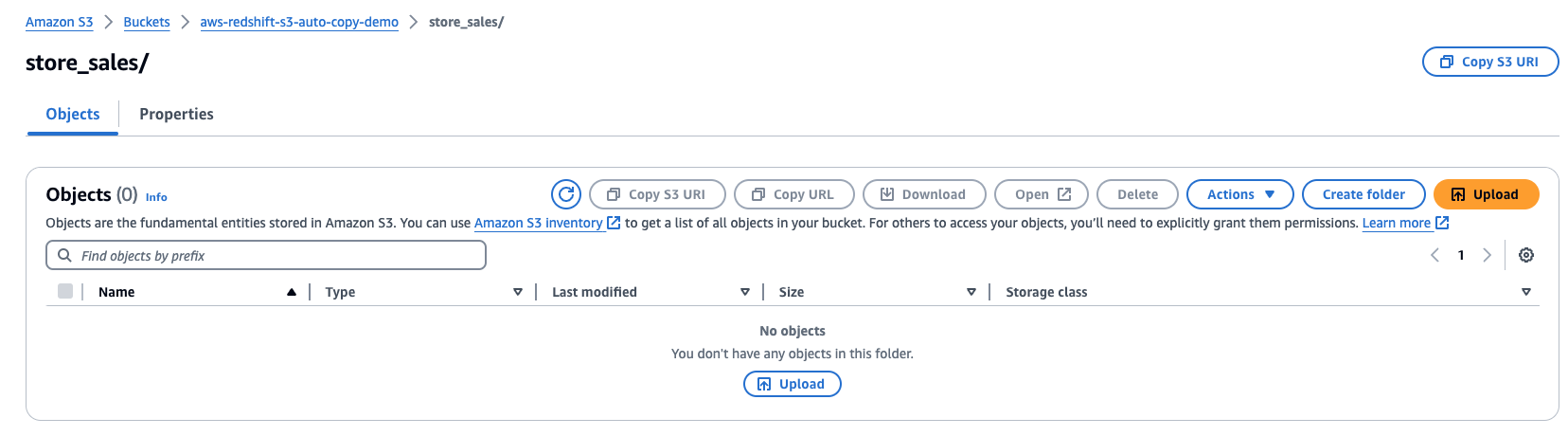Open Last modified column sort arrow

(x=745, y=292)
